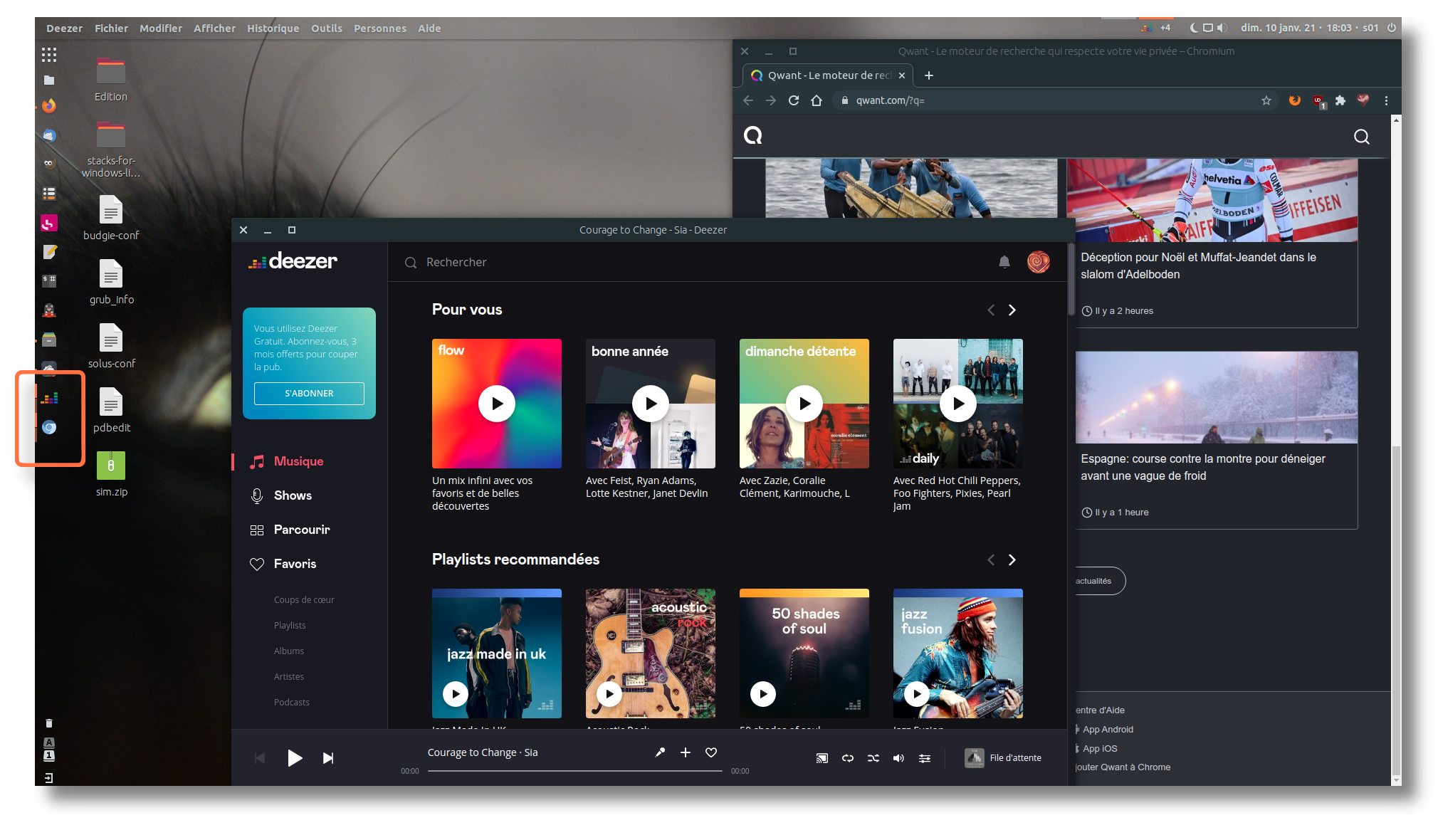The image size is (1438, 840).
Task: Click the S'ABONNER button
Action: click(309, 393)
